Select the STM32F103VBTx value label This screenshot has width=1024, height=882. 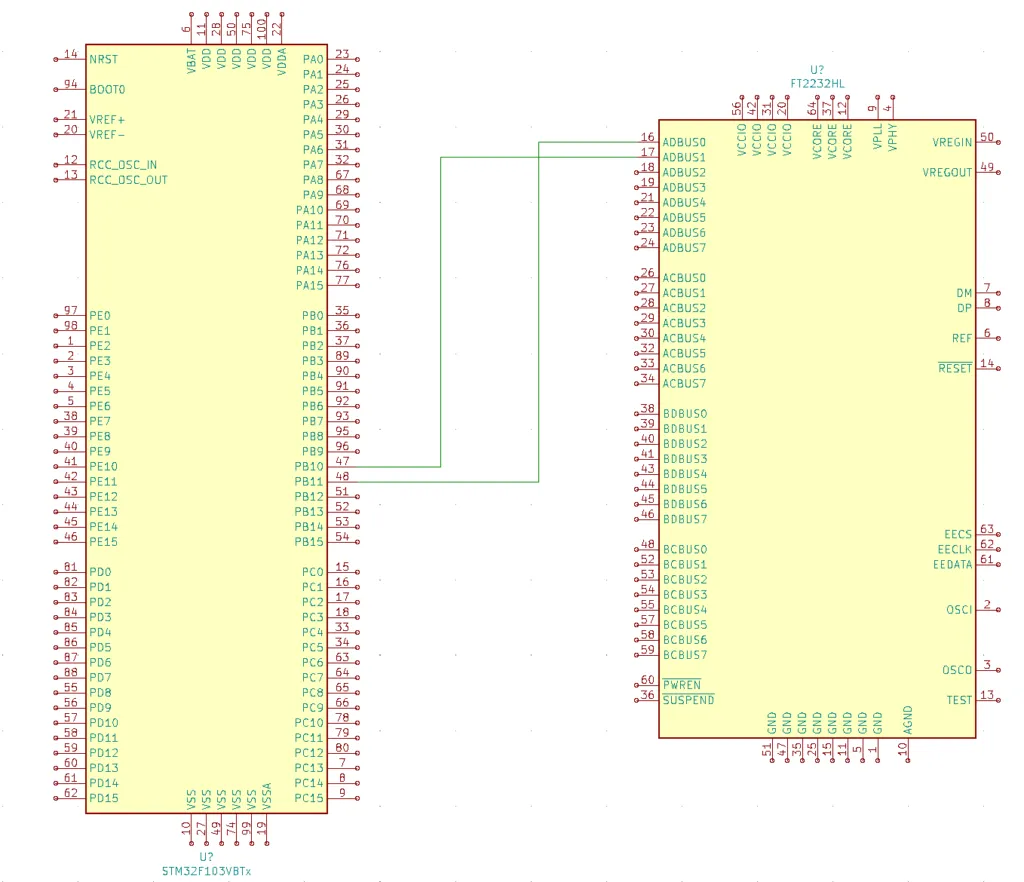(x=207, y=872)
